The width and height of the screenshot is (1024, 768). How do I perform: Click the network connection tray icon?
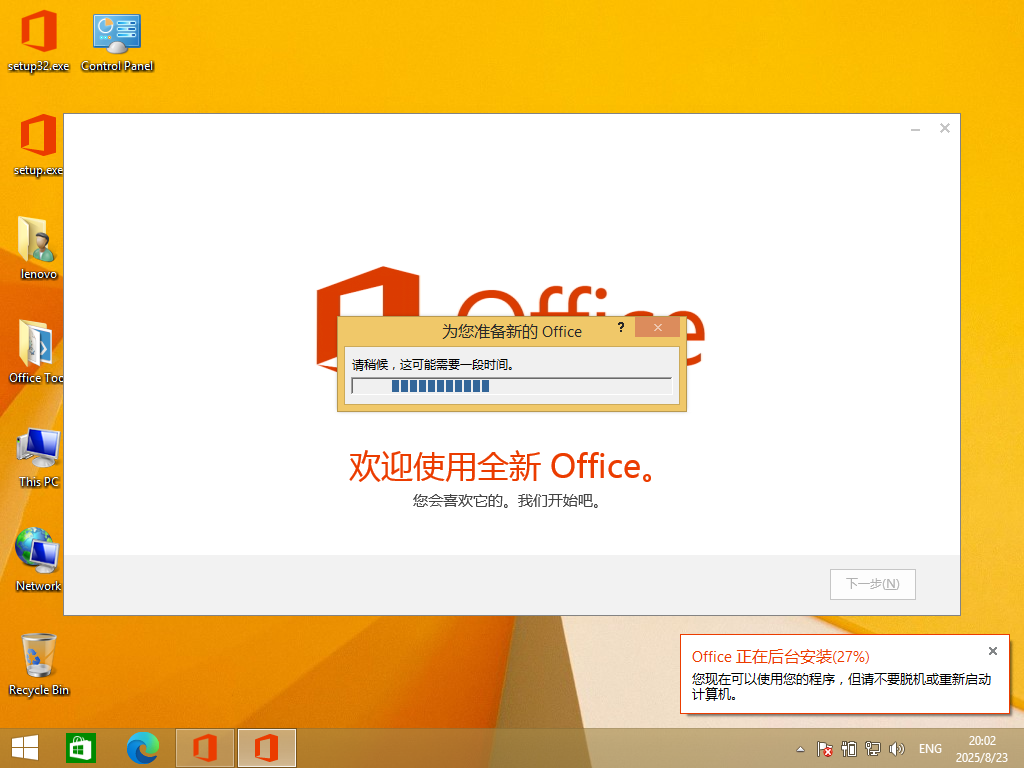tap(873, 748)
